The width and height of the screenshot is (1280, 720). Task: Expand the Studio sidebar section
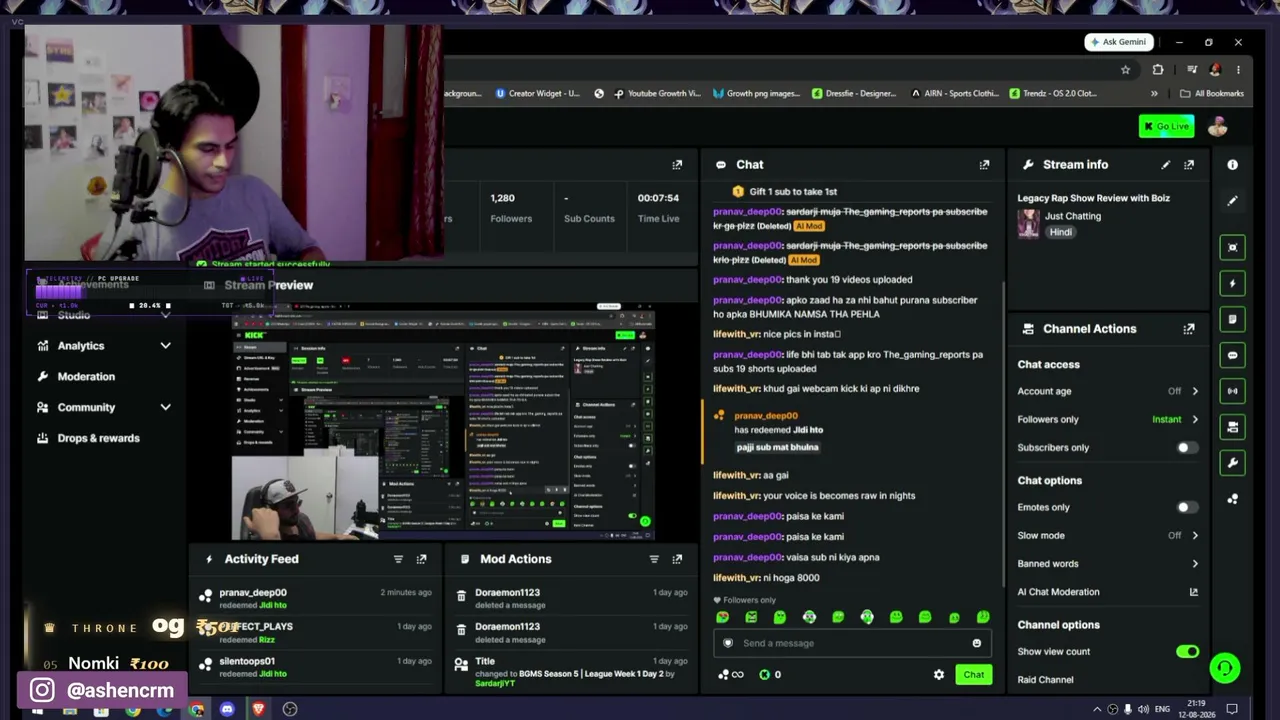coord(165,315)
